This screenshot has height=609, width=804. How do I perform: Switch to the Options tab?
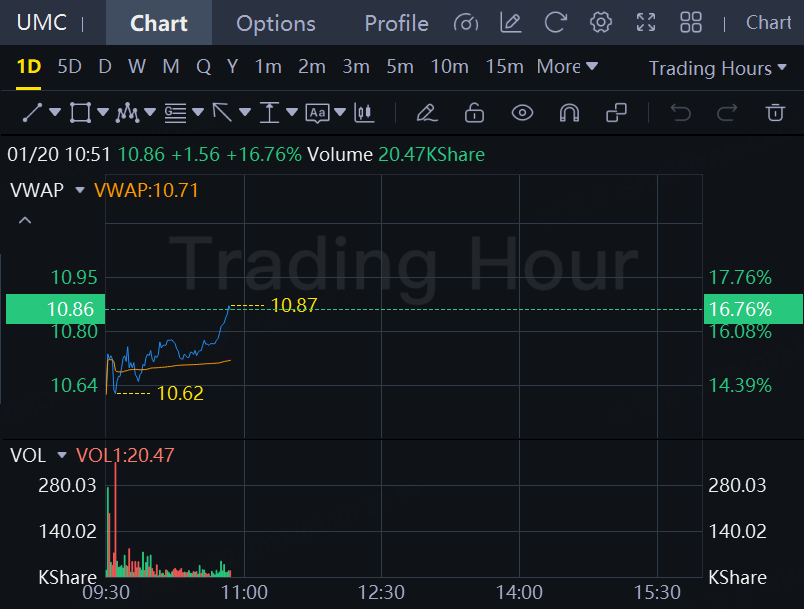[276, 23]
